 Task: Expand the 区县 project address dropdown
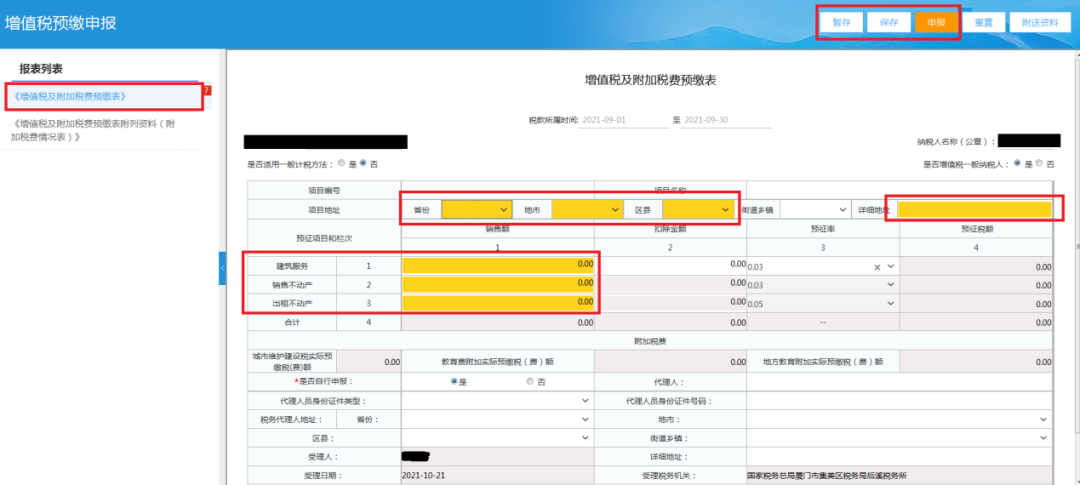click(698, 209)
